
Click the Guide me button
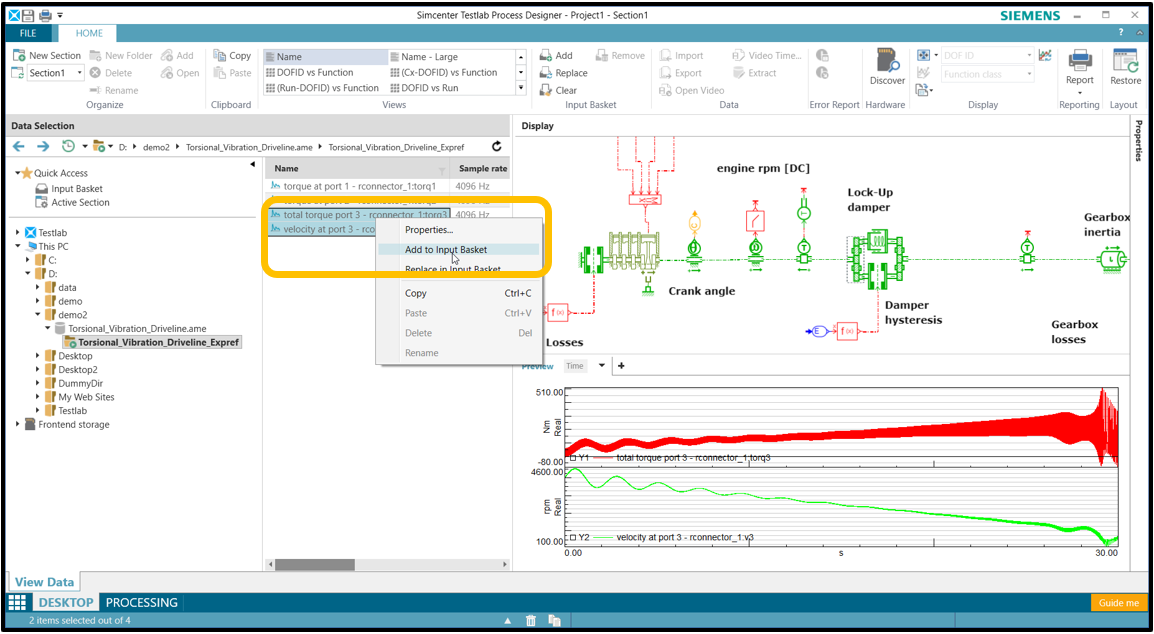1119,603
